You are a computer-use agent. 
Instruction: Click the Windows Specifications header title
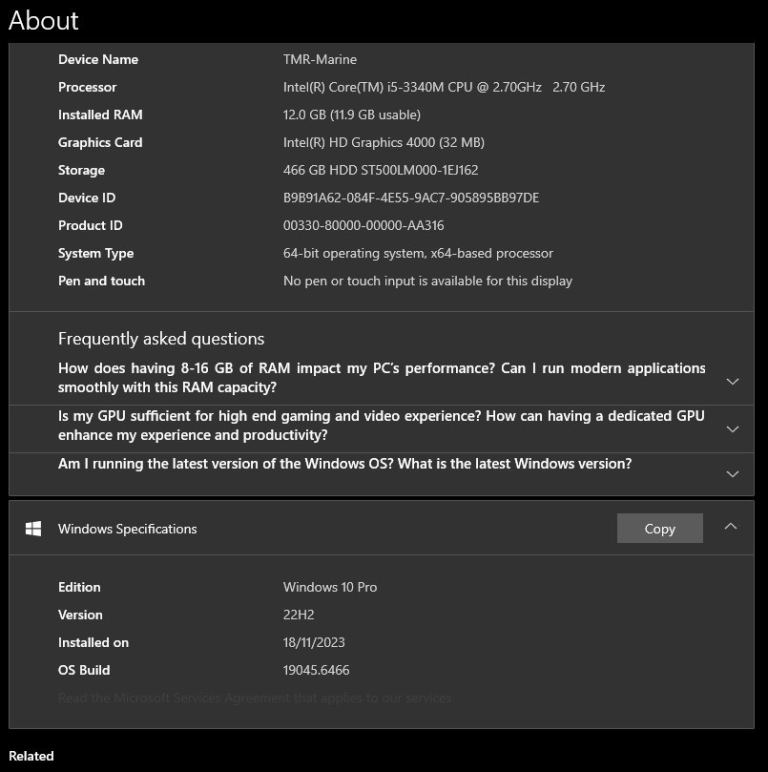point(127,528)
